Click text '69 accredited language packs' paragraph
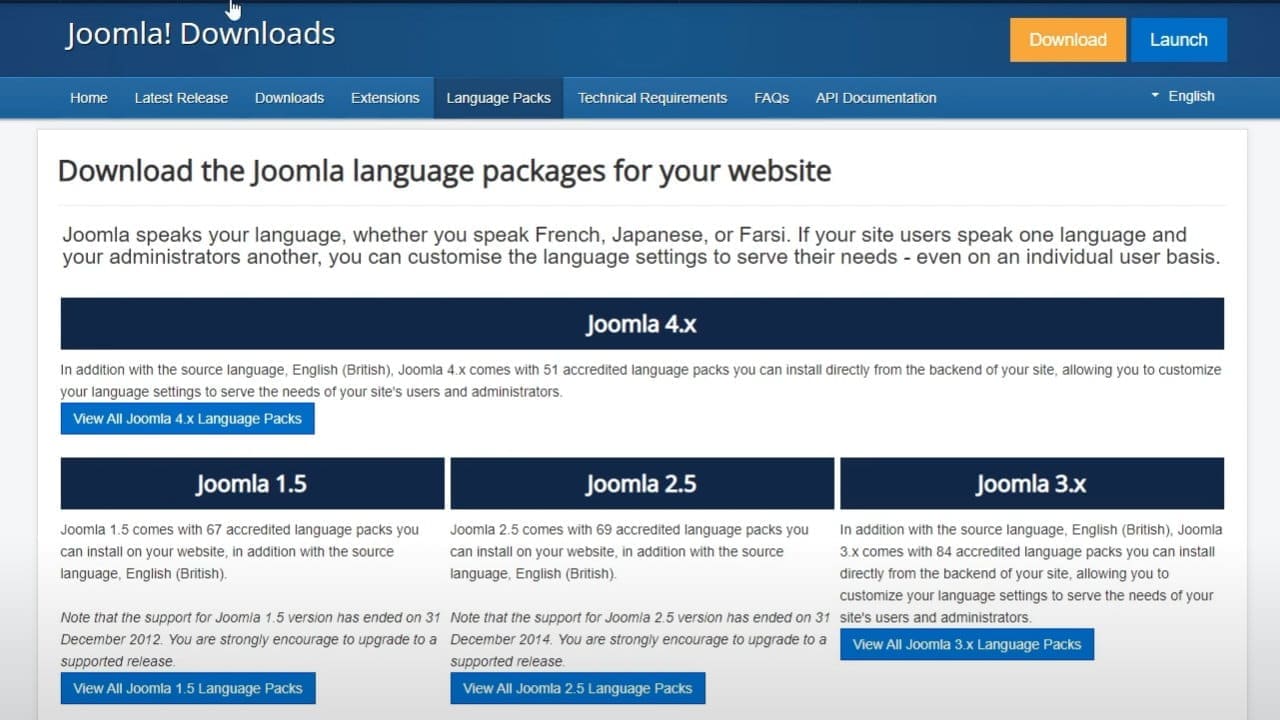Image resolution: width=1280 pixels, height=720 pixels. [x=630, y=552]
